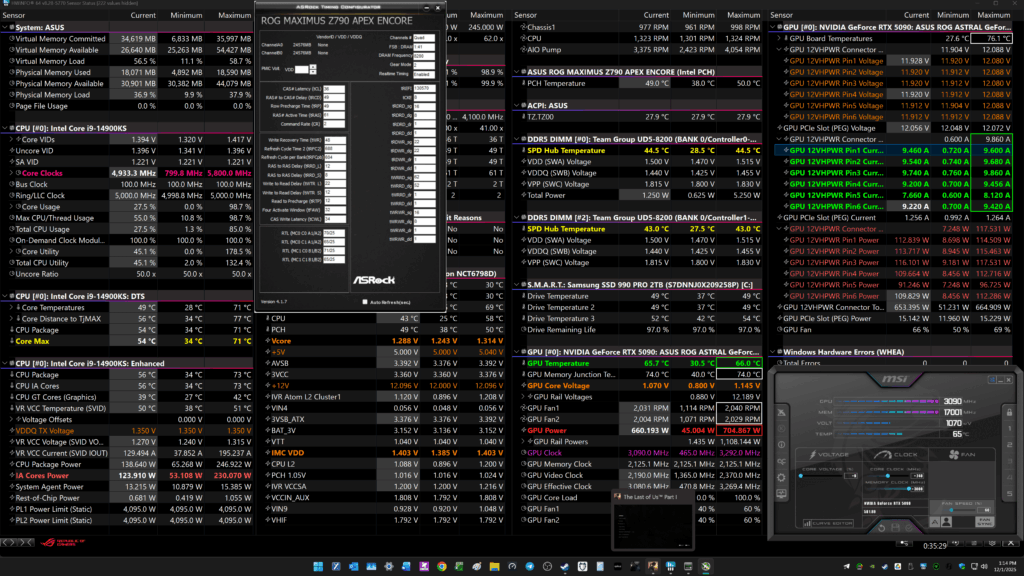The image size is (1024, 576).
Task: Click the tREFI value field in Timing Configurator
Action: point(424,88)
